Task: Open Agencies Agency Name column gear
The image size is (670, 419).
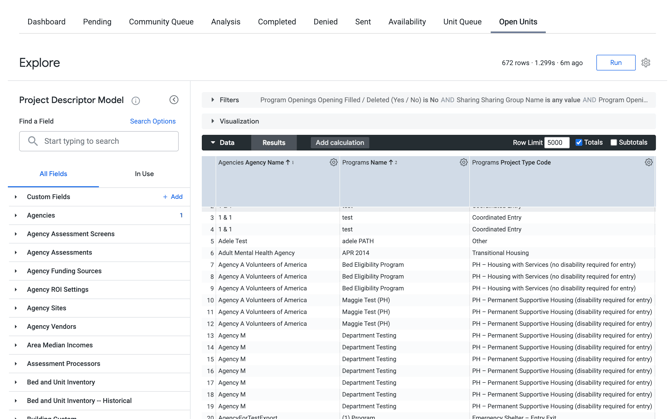Action: tap(334, 162)
